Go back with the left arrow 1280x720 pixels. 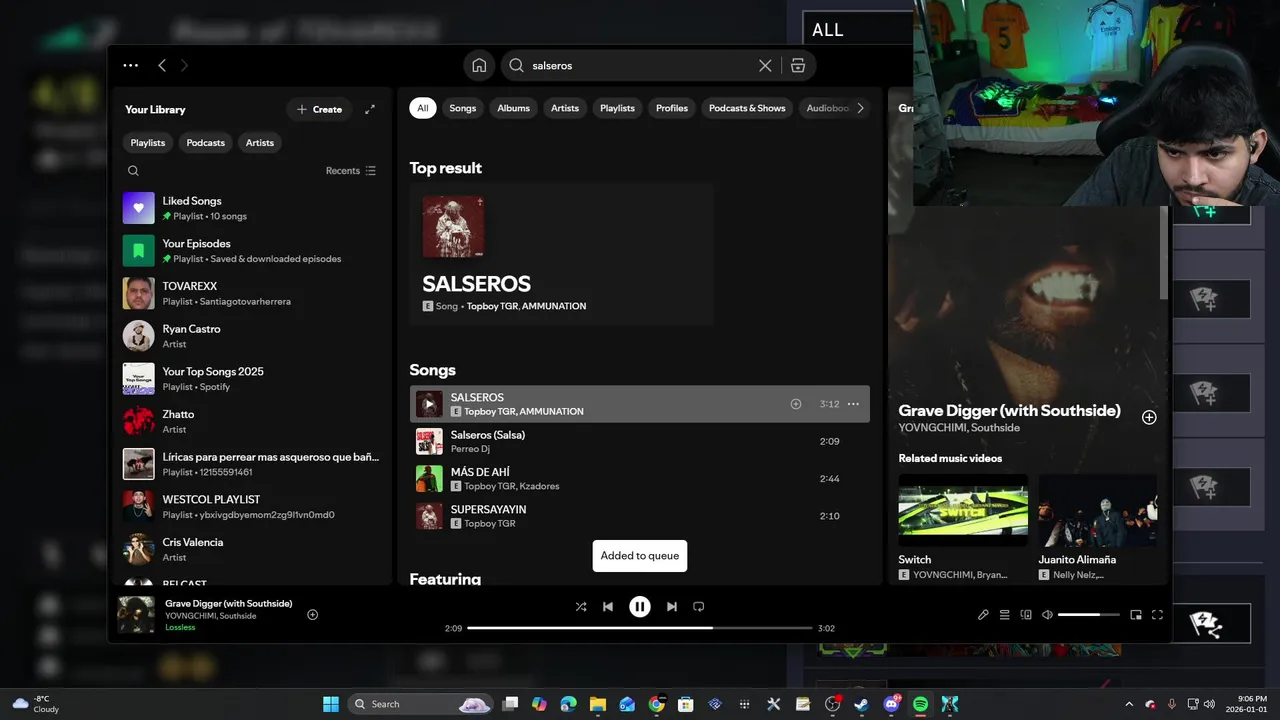pos(162,65)
